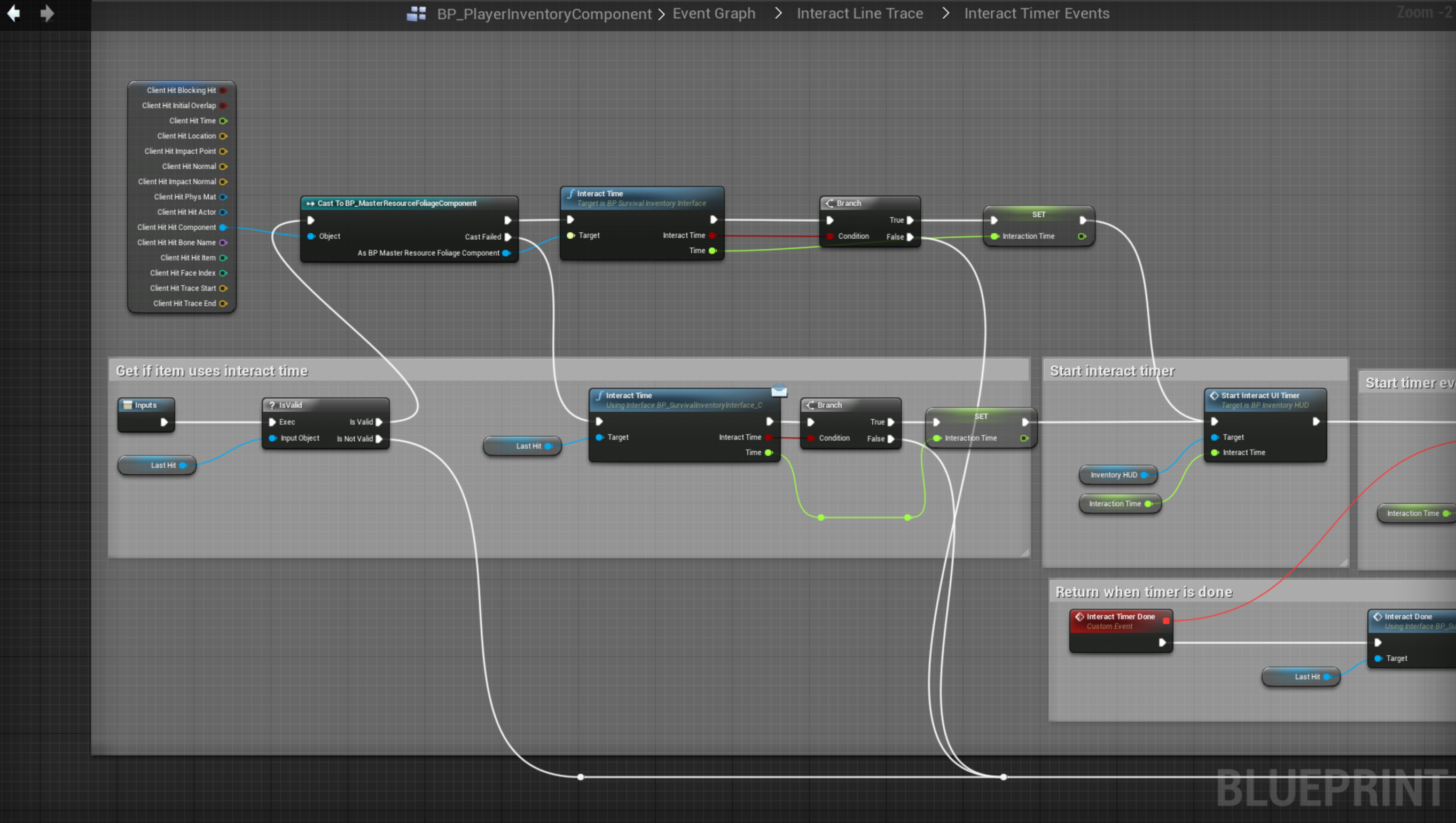Click the chevron before Interact Timer Events

(x=945, y=13)
